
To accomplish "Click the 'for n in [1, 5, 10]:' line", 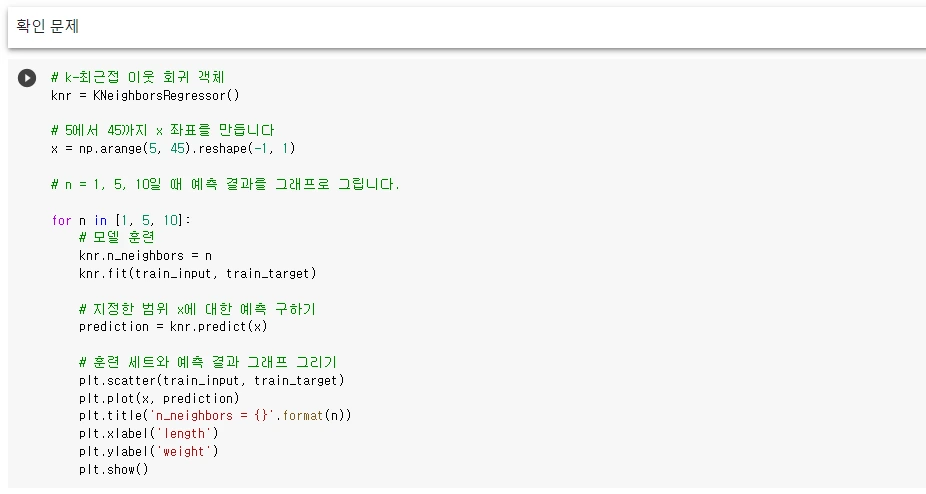I will 121,220.
